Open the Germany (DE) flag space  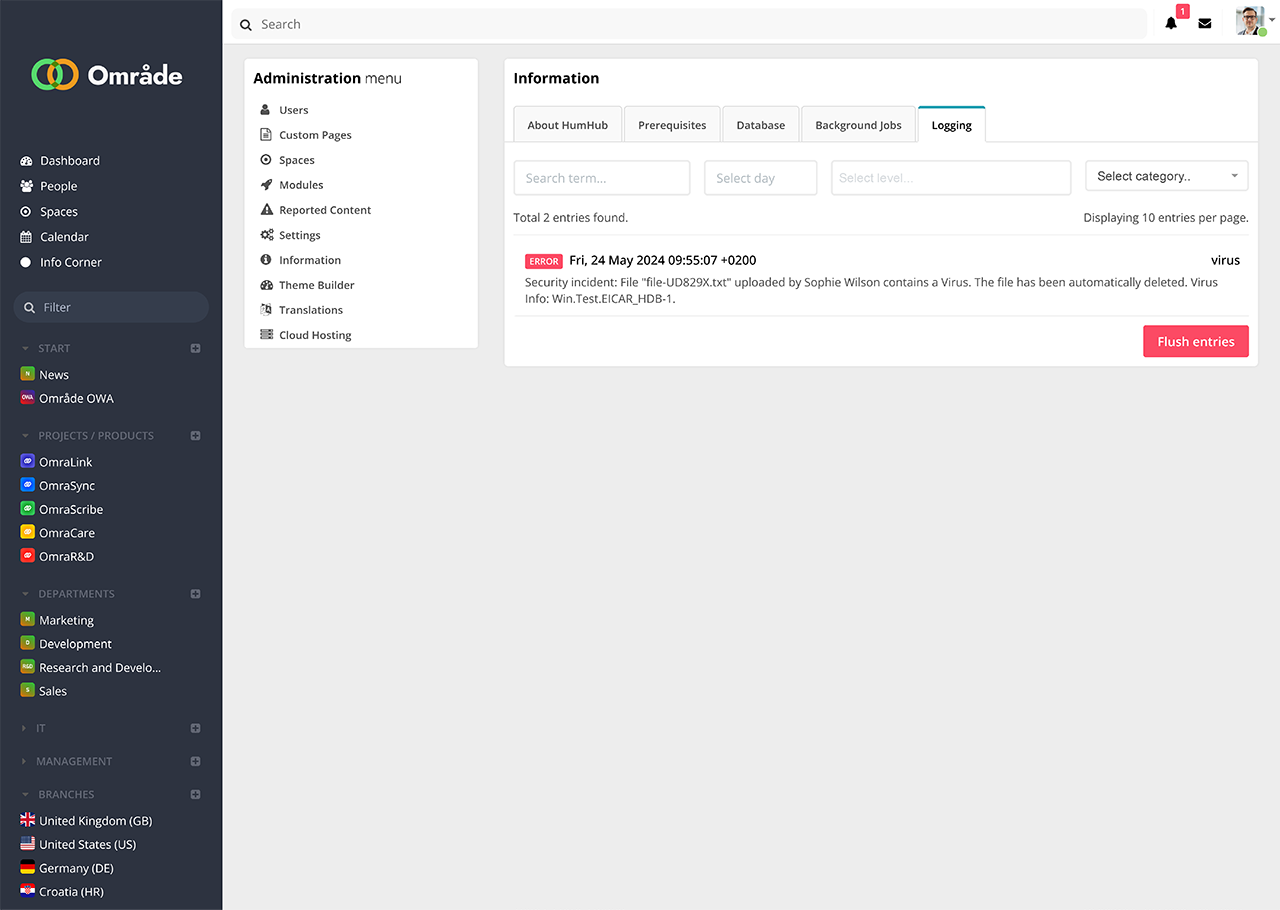28,868
